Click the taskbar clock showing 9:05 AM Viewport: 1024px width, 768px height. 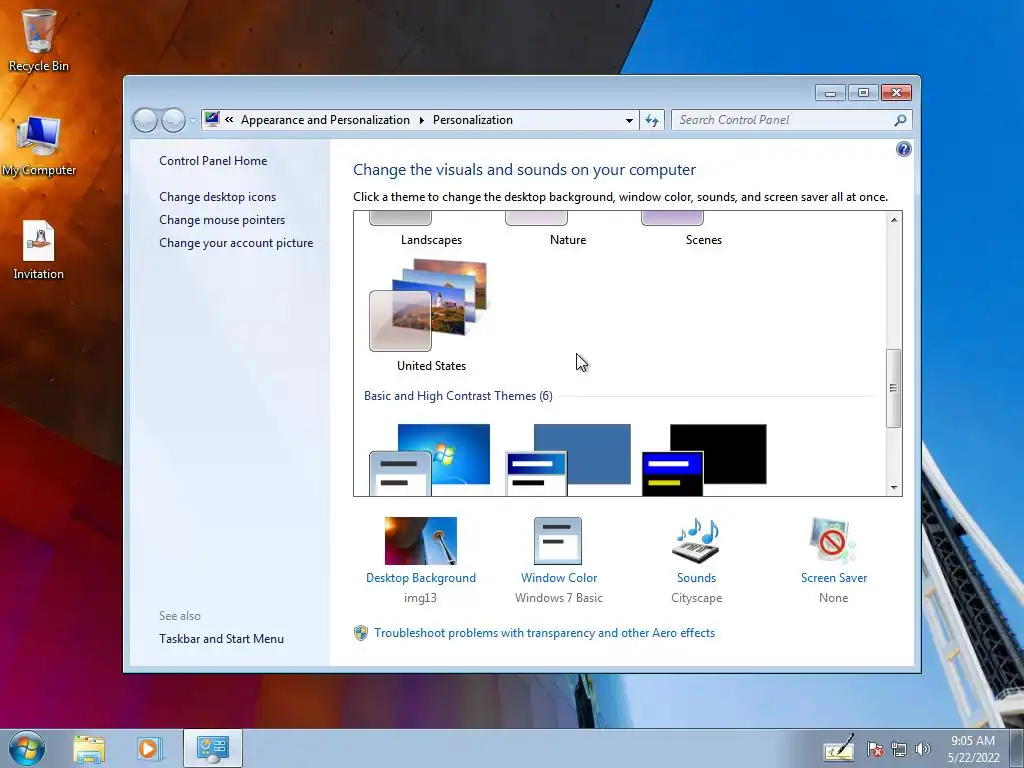pyautogui.click(x=973, y=749)
